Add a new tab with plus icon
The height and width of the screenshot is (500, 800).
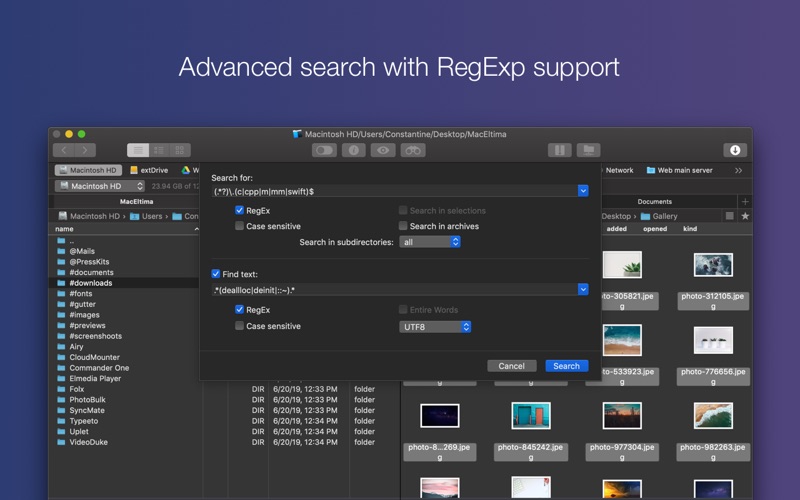[745, 201]
